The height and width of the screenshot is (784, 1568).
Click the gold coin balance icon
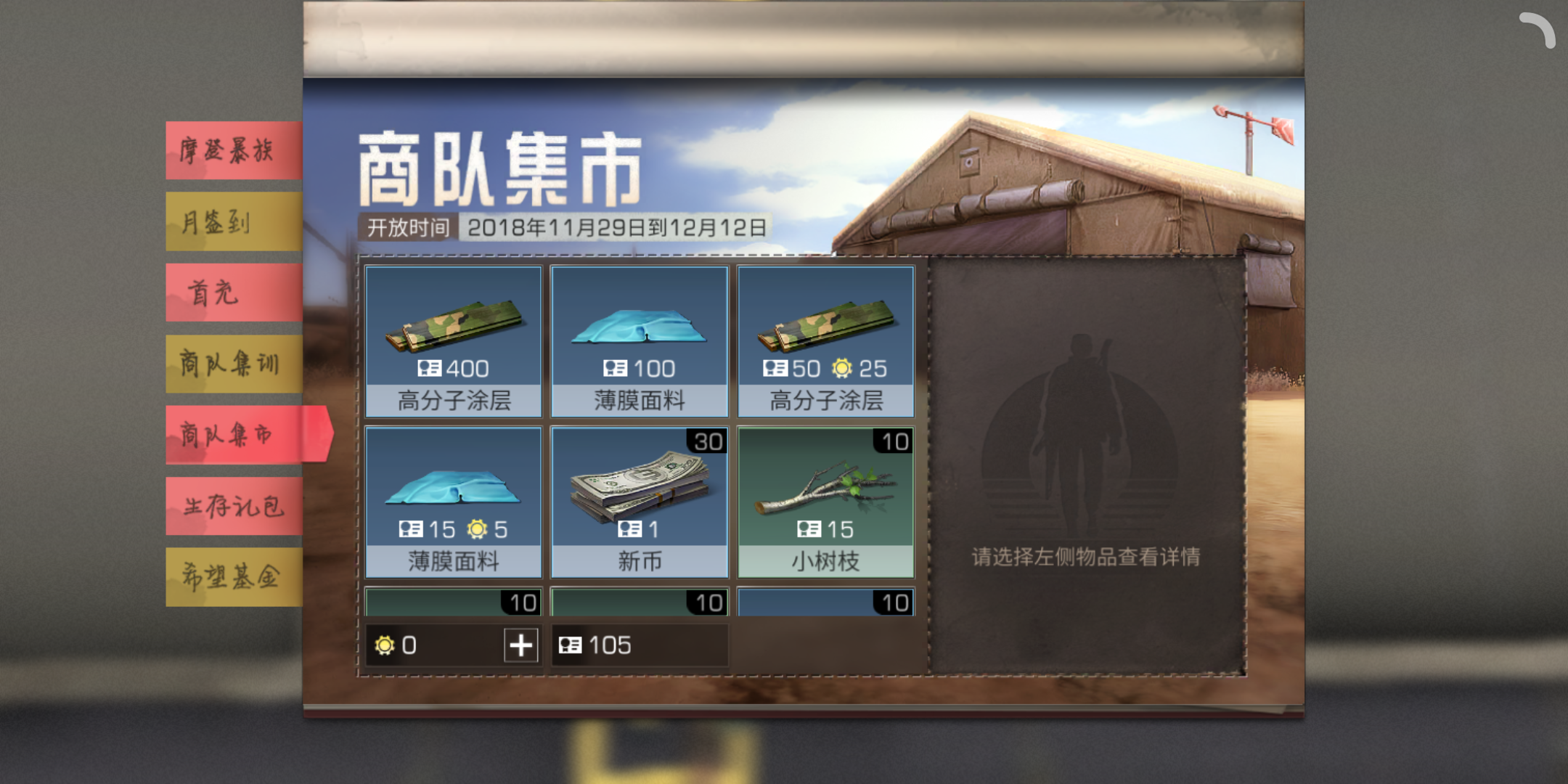click(x=385, y=645)
